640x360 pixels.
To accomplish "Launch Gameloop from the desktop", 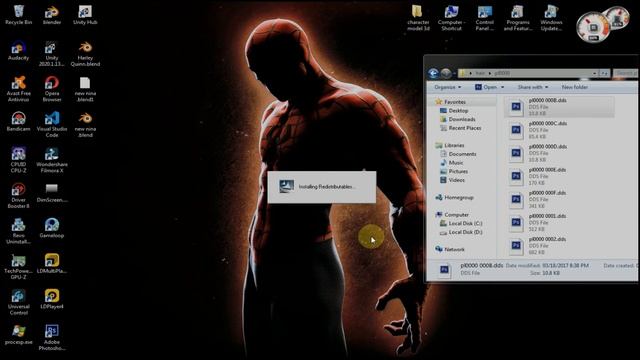I will pyautogui.click(x=52, y=228).
